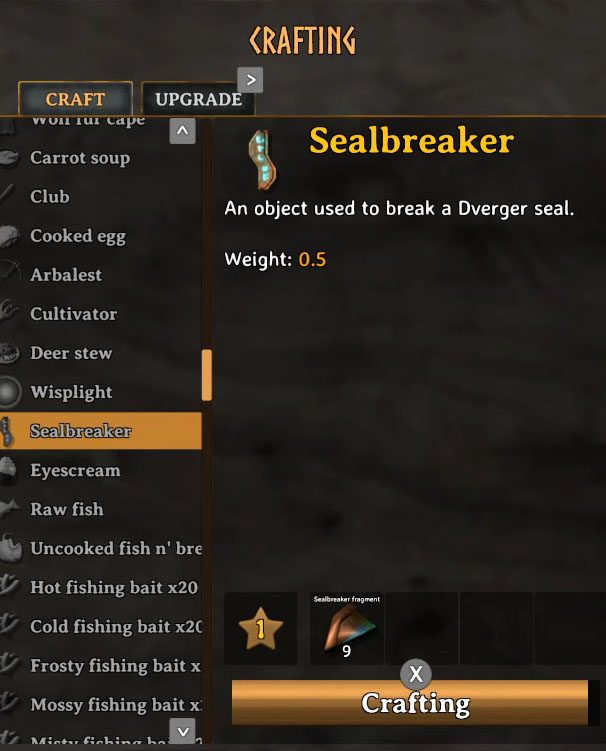This screenshot has width=606, height=751.
Task: Select the Craft tab
Action: point(75,99)
